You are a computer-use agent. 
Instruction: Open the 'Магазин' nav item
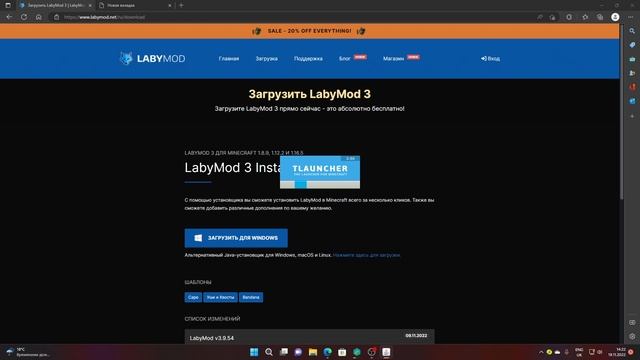click(x=393, y=59)
